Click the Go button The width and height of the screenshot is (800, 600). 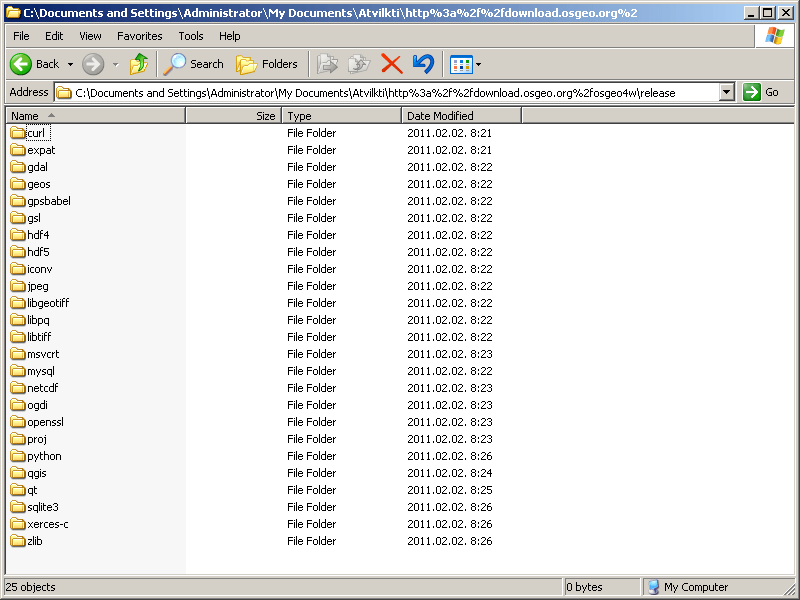[x=761, y=92]
